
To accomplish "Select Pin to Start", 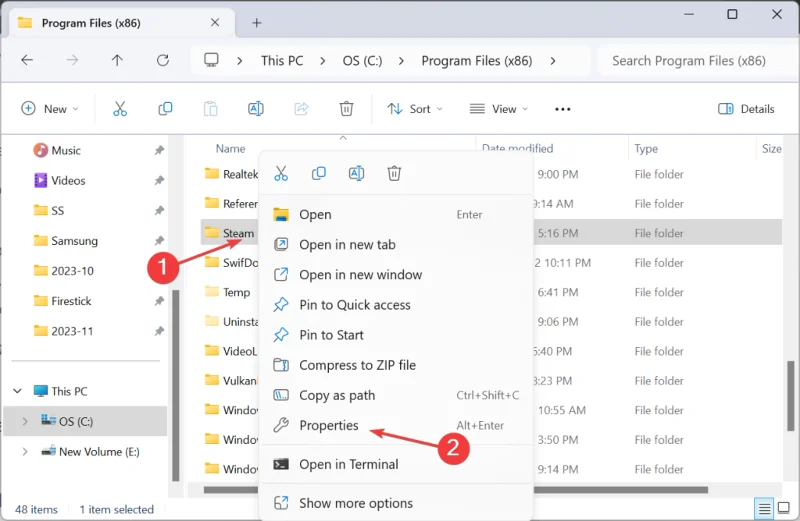I will (395, 335).
